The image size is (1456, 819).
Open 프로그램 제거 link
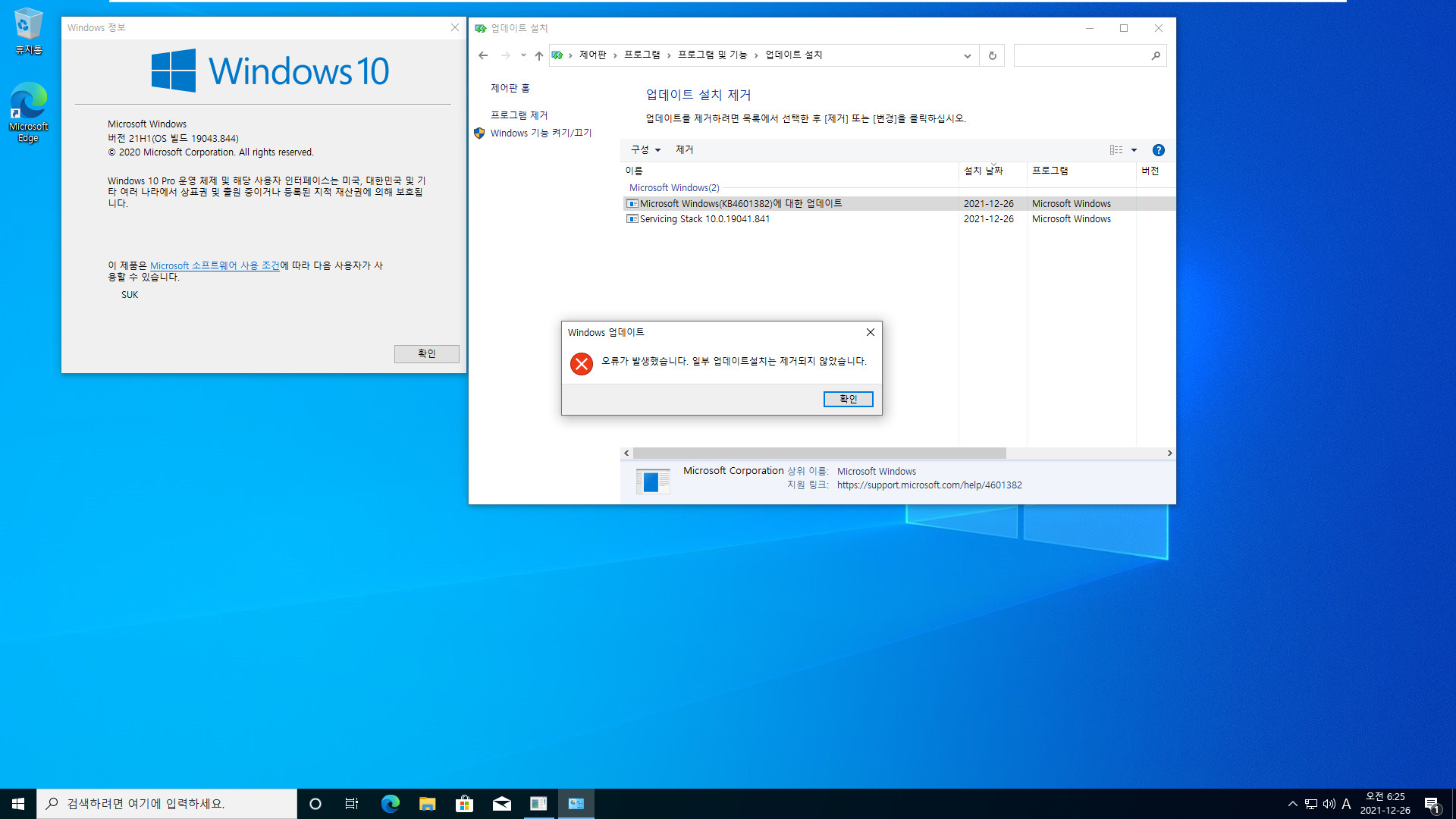[x=519, y=115]
